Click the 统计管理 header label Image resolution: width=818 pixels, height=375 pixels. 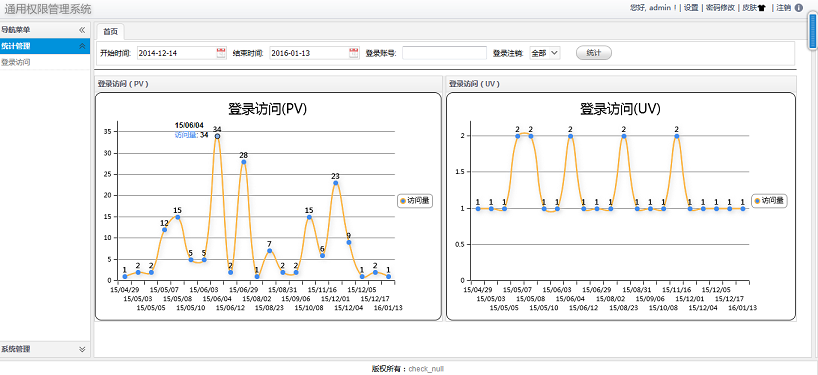[x=16, y=46]
